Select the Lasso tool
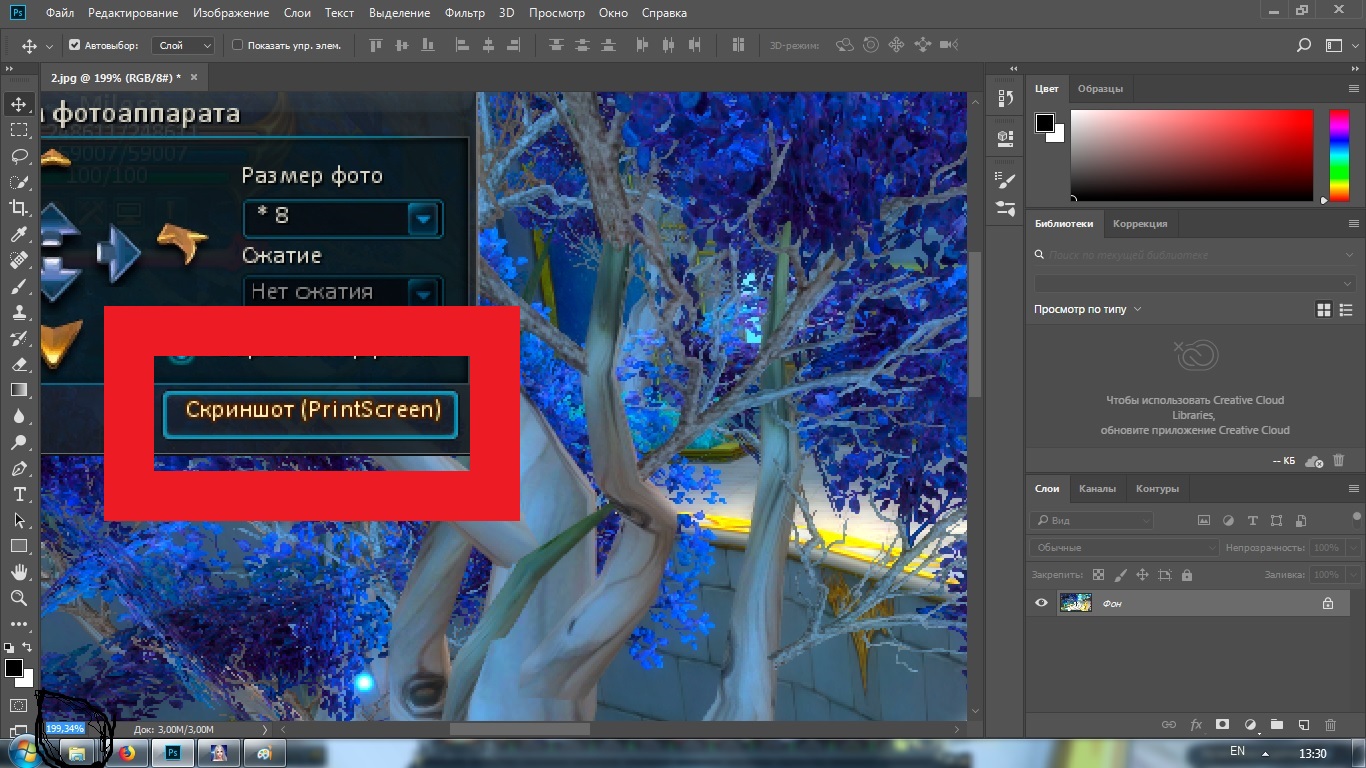 (x=19, y=156)
